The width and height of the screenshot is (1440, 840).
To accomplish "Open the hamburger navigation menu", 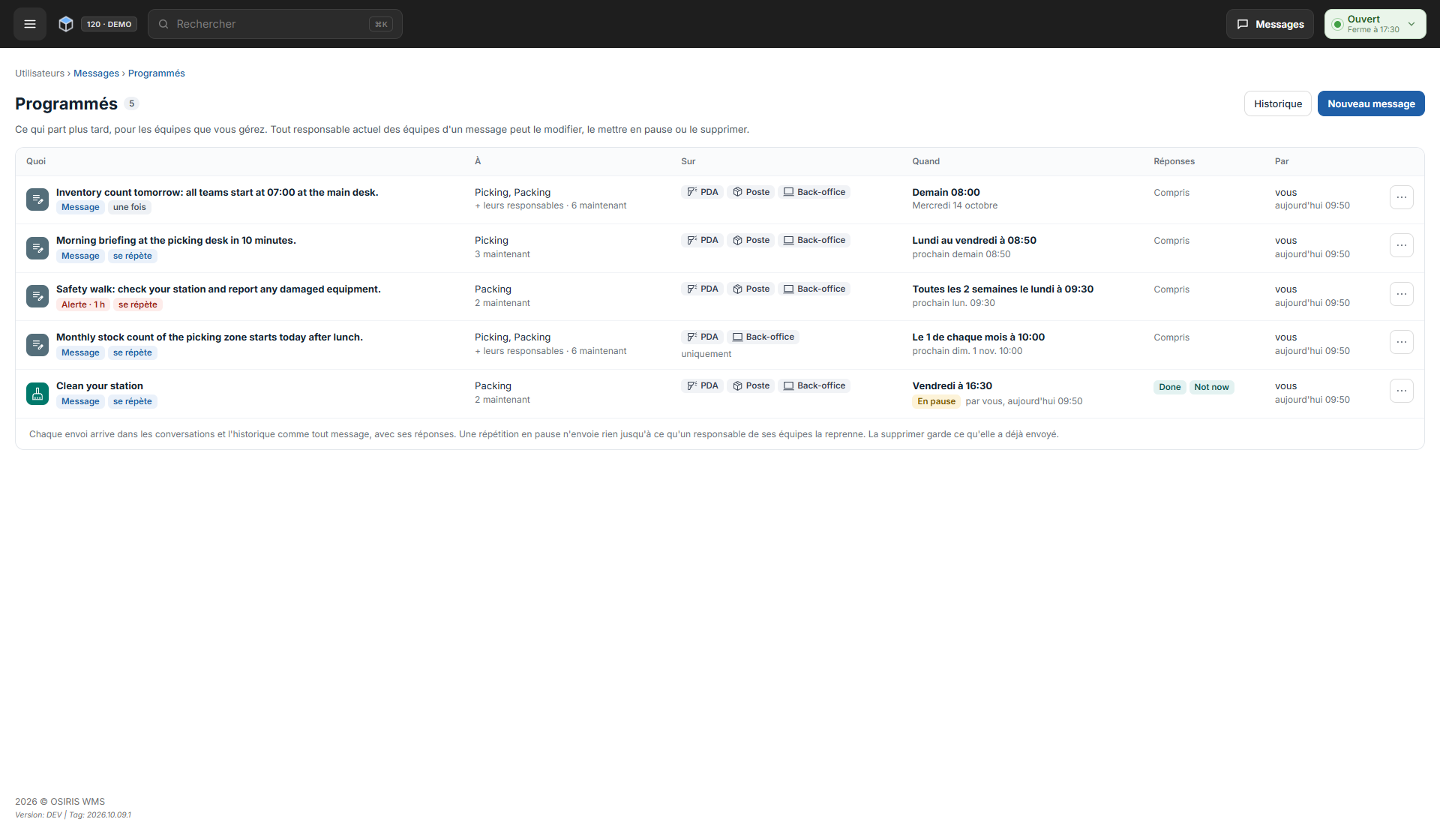I will [x=30, y=24].
